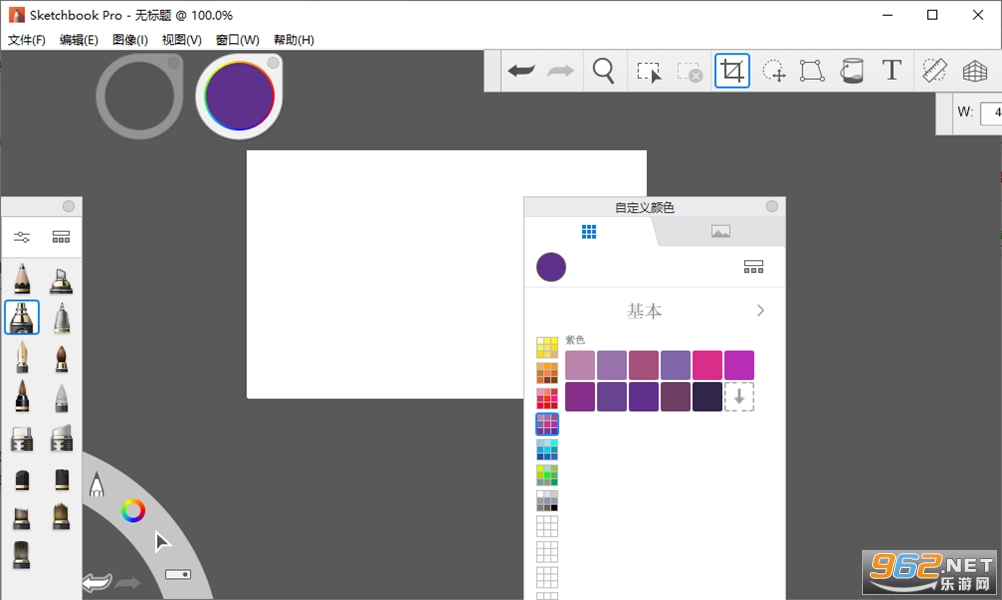
Task: Select first empty custom color group grid
Action: coord(547,527)
